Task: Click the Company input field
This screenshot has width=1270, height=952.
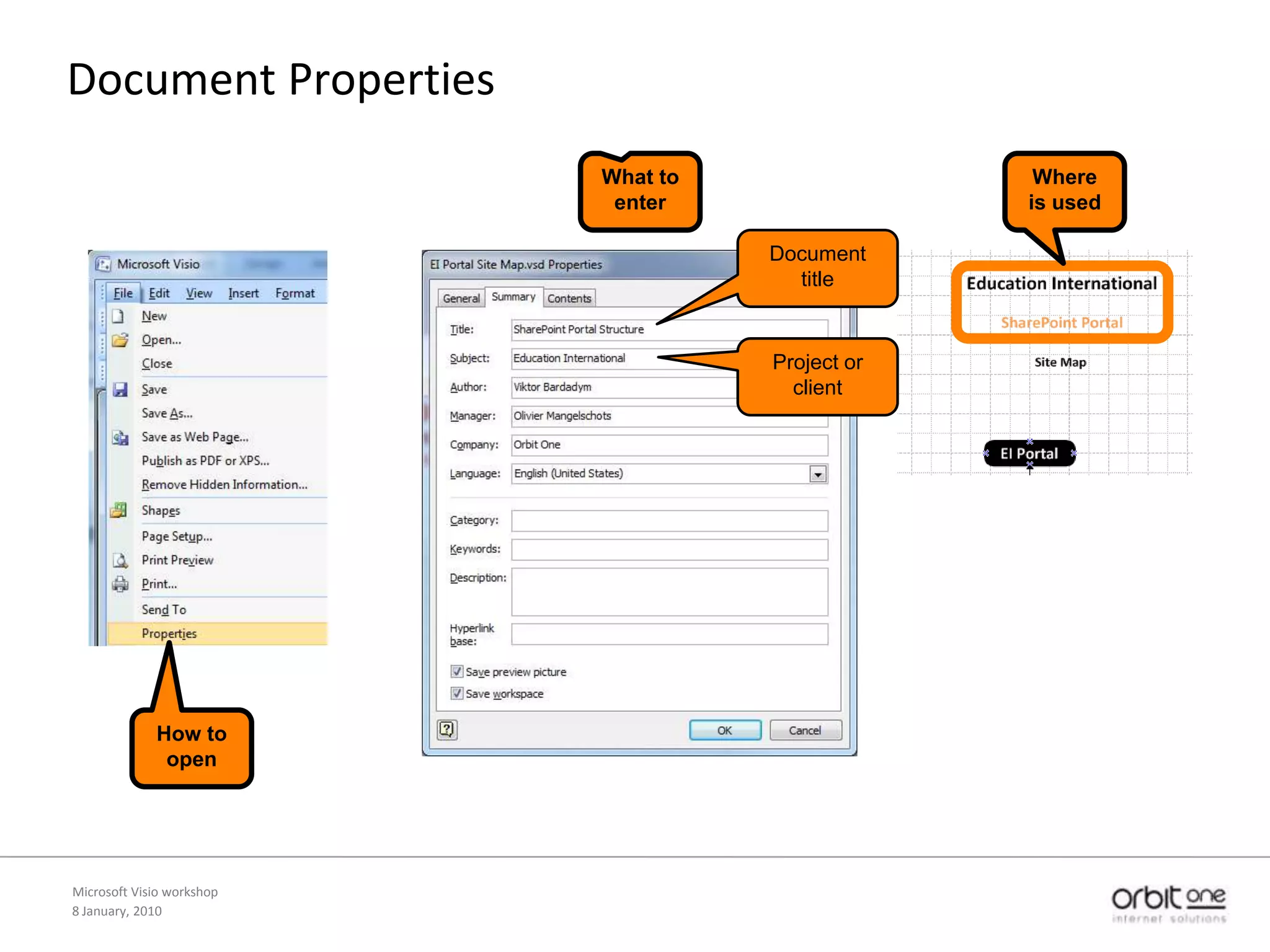Action: pyautogui.click(x=669, y=445)
